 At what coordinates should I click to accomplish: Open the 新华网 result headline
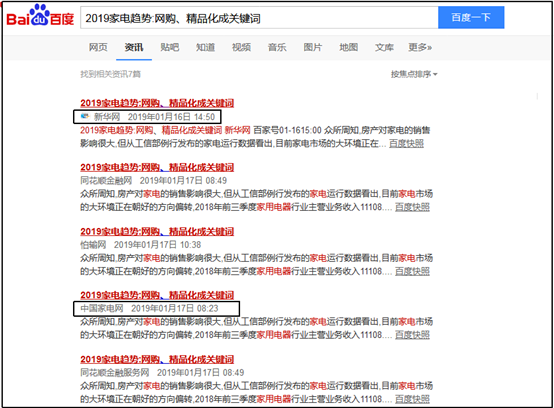157,103
